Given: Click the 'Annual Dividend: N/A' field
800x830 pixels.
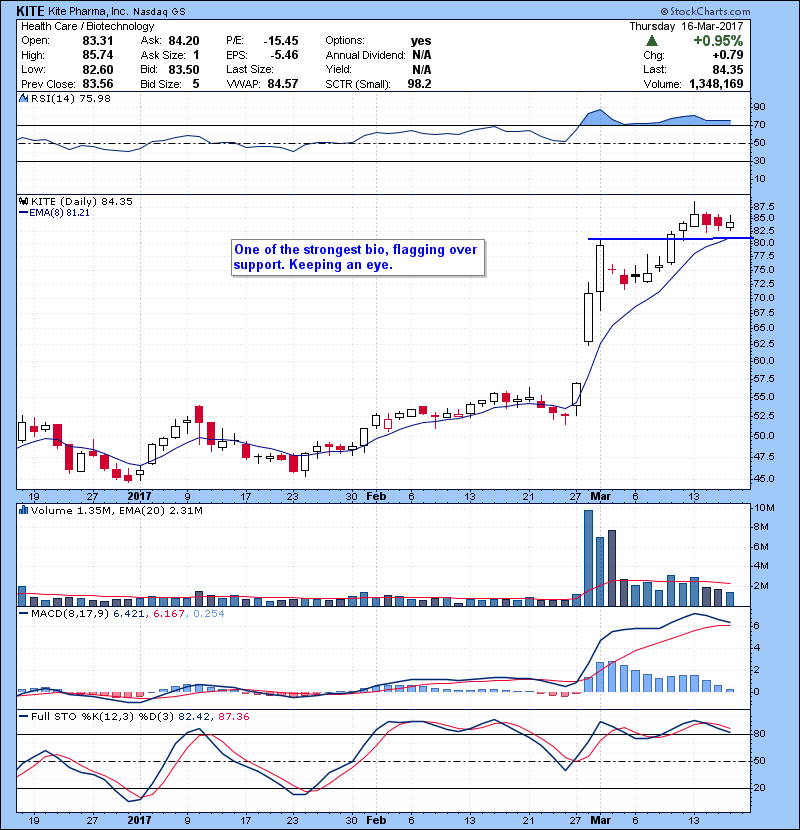Looking at the screenshot, I should point(378,55).
